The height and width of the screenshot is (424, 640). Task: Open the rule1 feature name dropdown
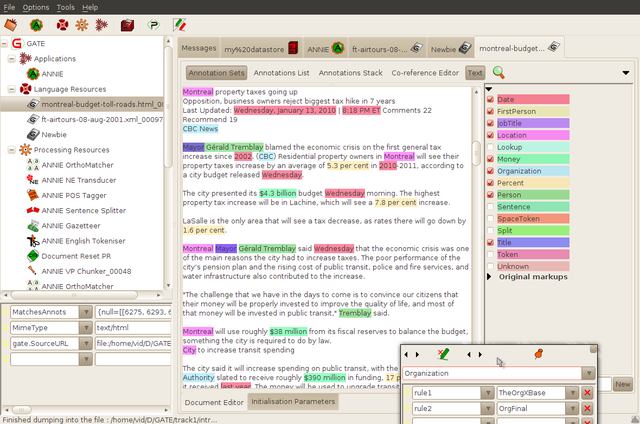[487, 393]
